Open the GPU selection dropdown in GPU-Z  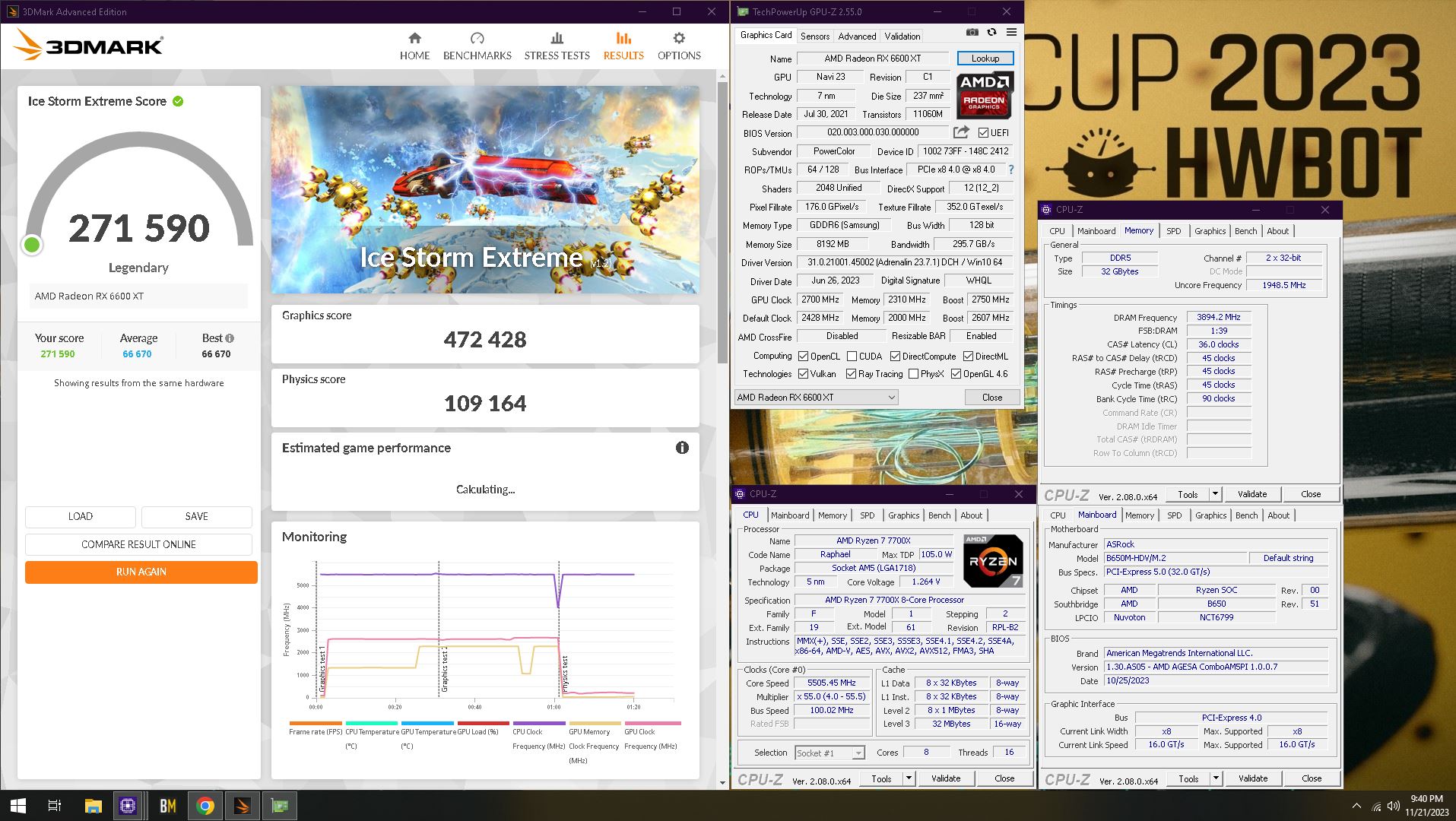[x=816, y=397]
